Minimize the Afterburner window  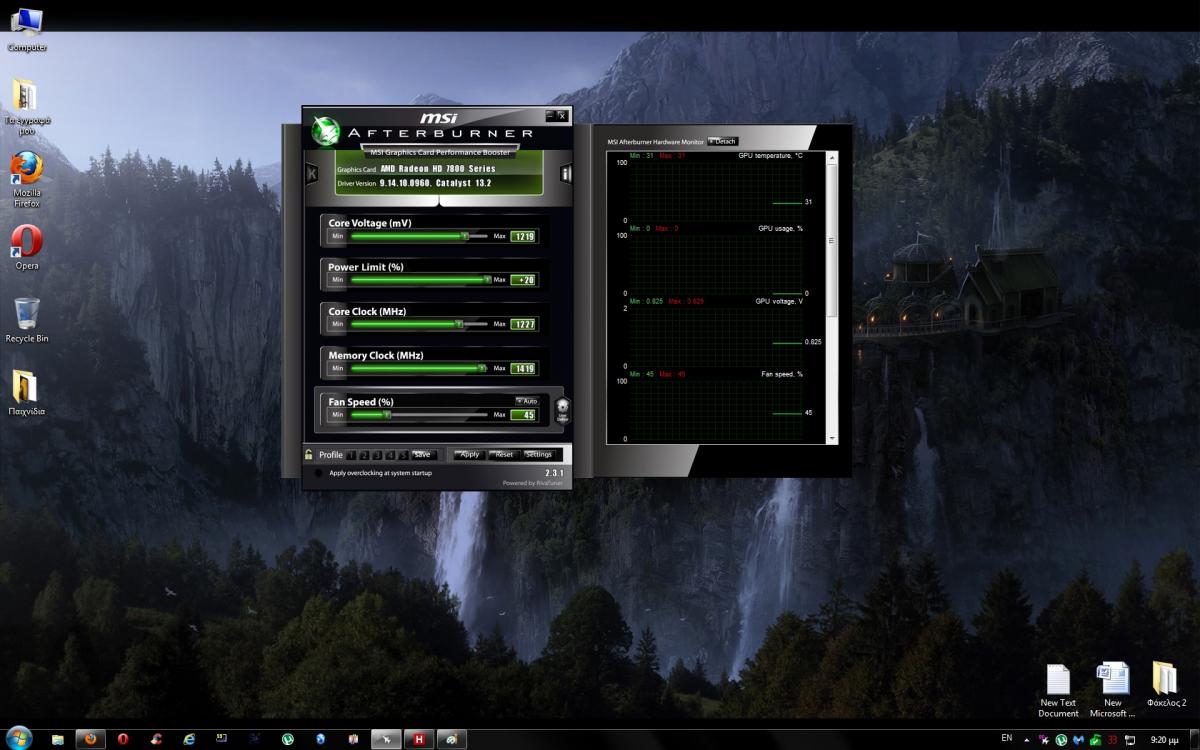(x=550, y=115)
